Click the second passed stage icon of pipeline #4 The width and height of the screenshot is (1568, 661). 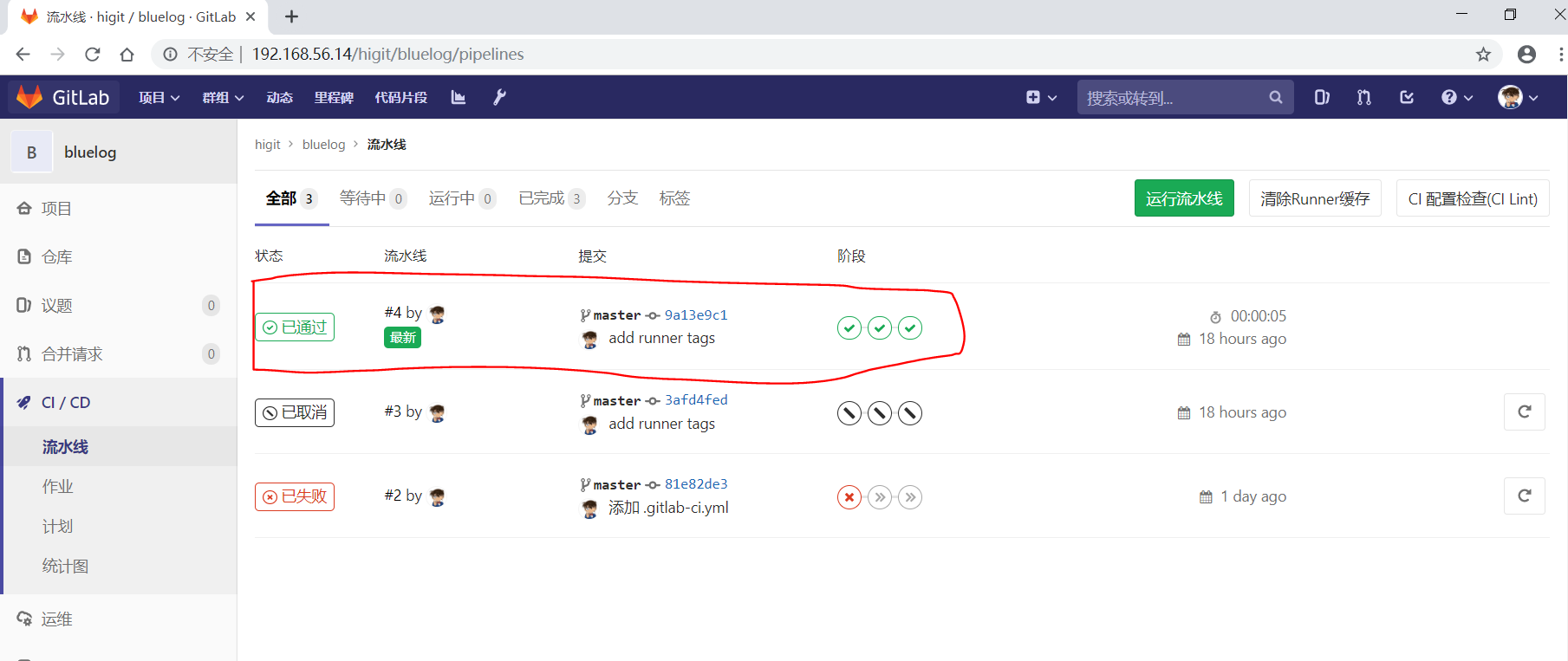click(x=880, y=327)
